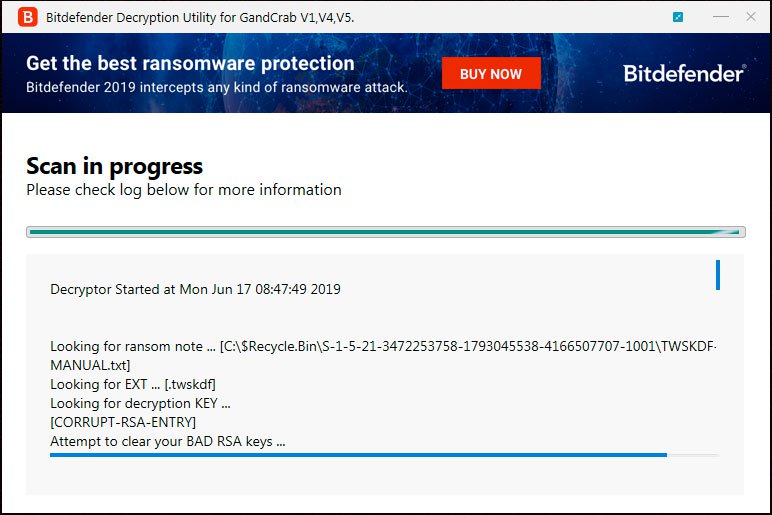This screenshot has width=772, height=515.
Task: Click the window title text for GandCrab
Action: [x=200, y=18]
